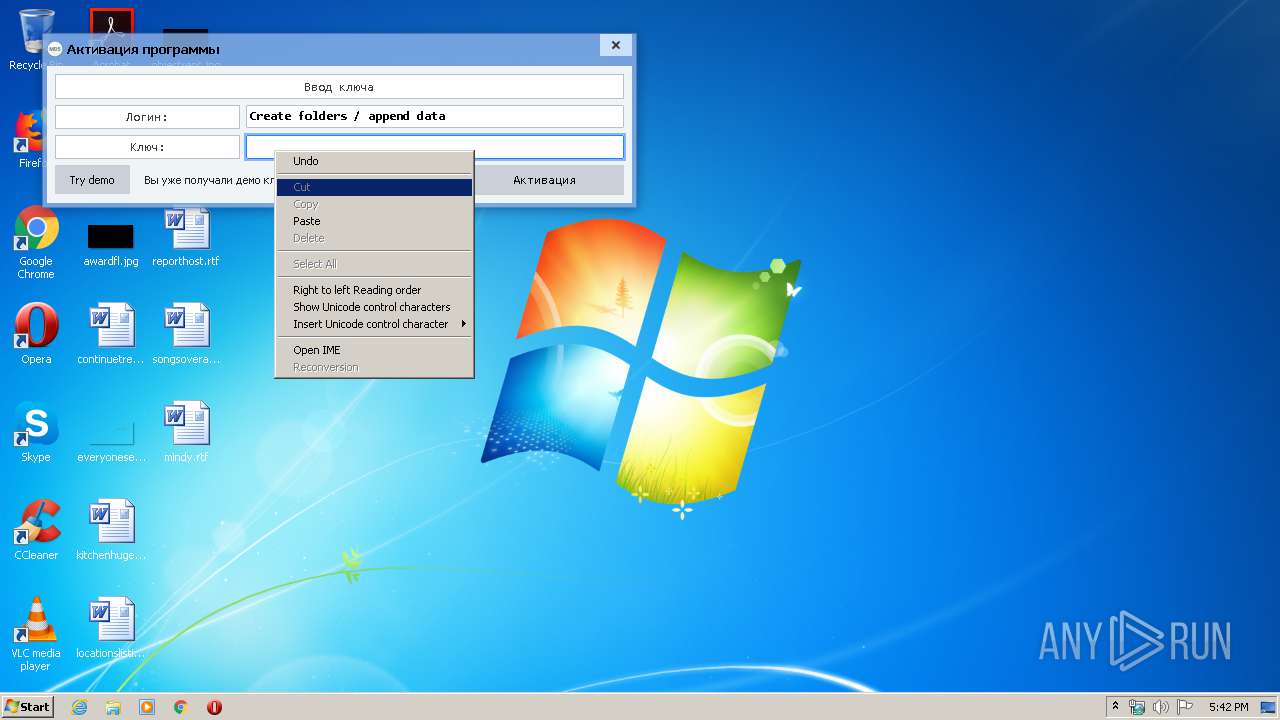Open the Acrobat Reader desktop icon
Image resolution: width=1280 pixels, height=720 pixels.
click(x=111, y=22)
